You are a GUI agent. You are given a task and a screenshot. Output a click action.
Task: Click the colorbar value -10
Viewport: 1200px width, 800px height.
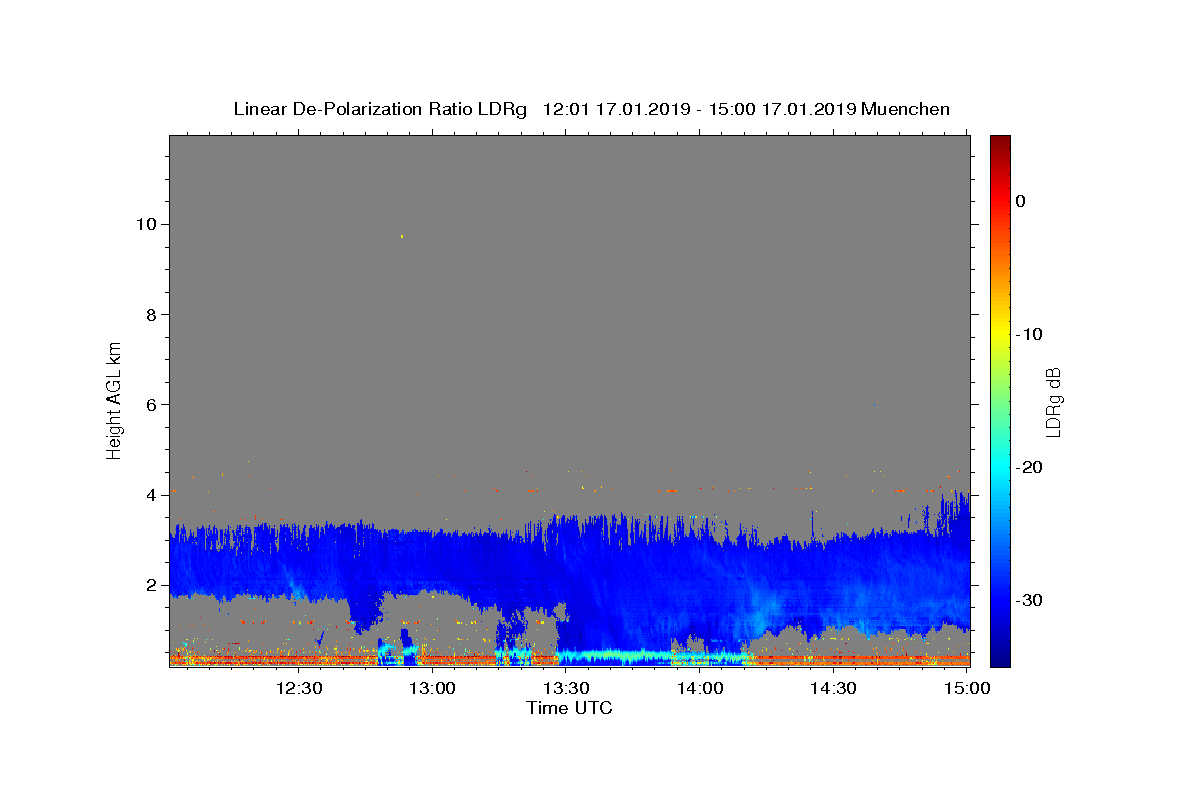(1028, 334)
